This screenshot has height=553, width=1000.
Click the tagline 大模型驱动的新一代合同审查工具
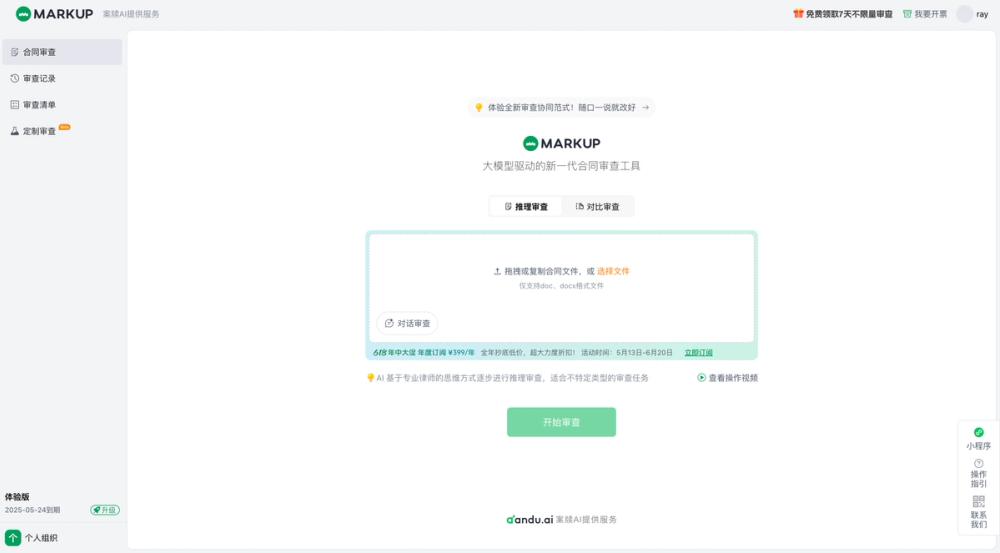[x=561, y=166]
